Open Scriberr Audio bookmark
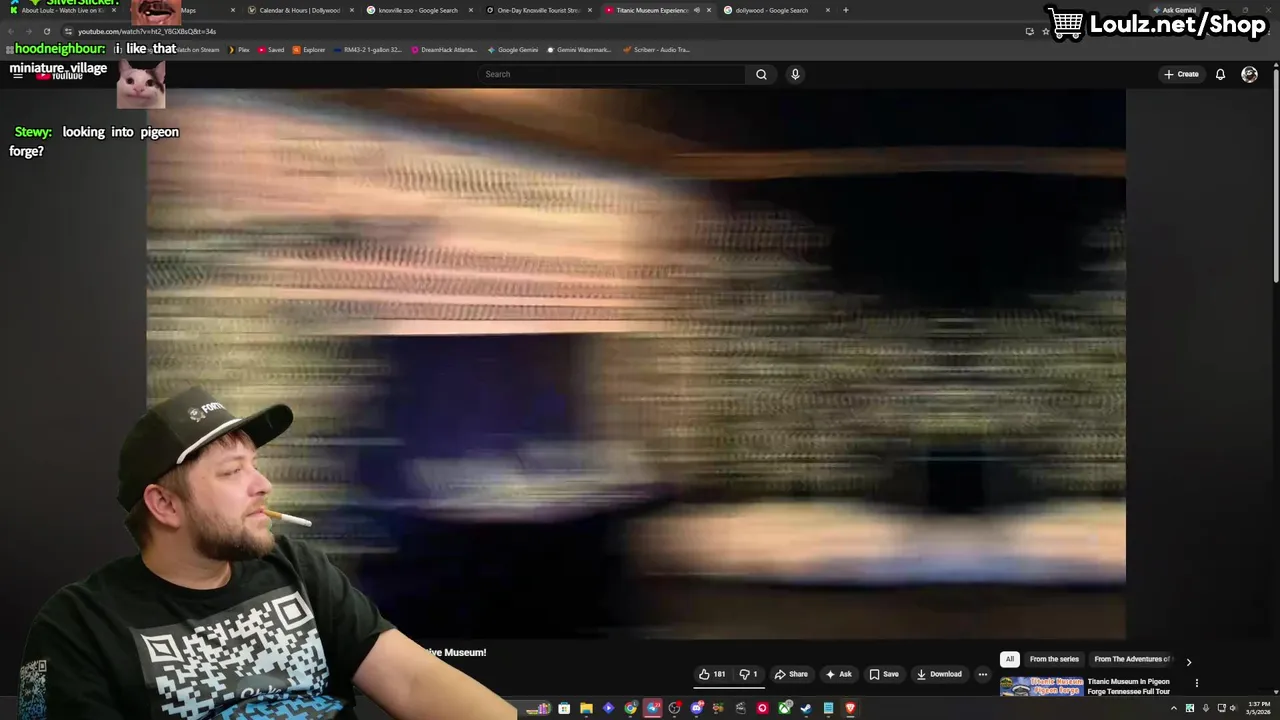Image resolution: width=1280 pixels, height=720 pixels. [x=656, y=49]
